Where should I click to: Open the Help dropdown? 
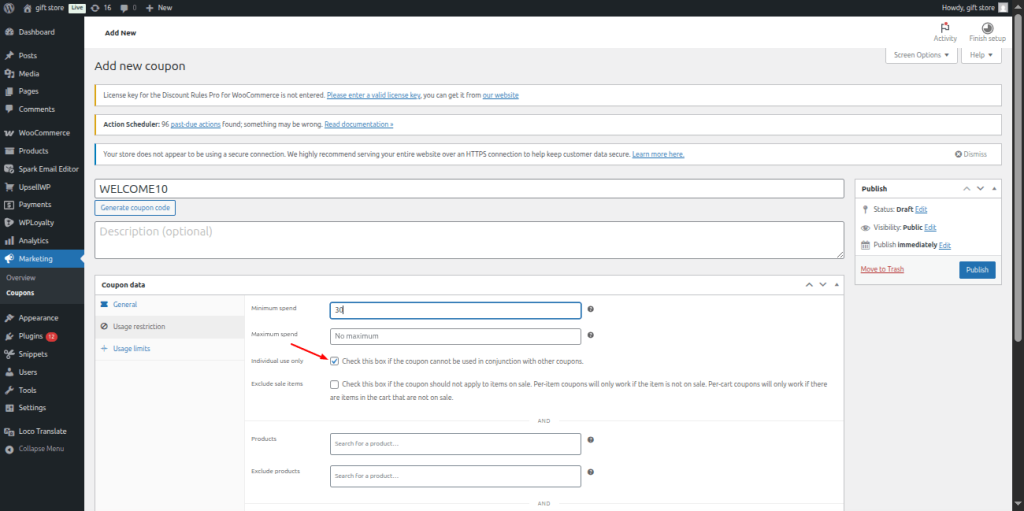[x=981, y=56]
